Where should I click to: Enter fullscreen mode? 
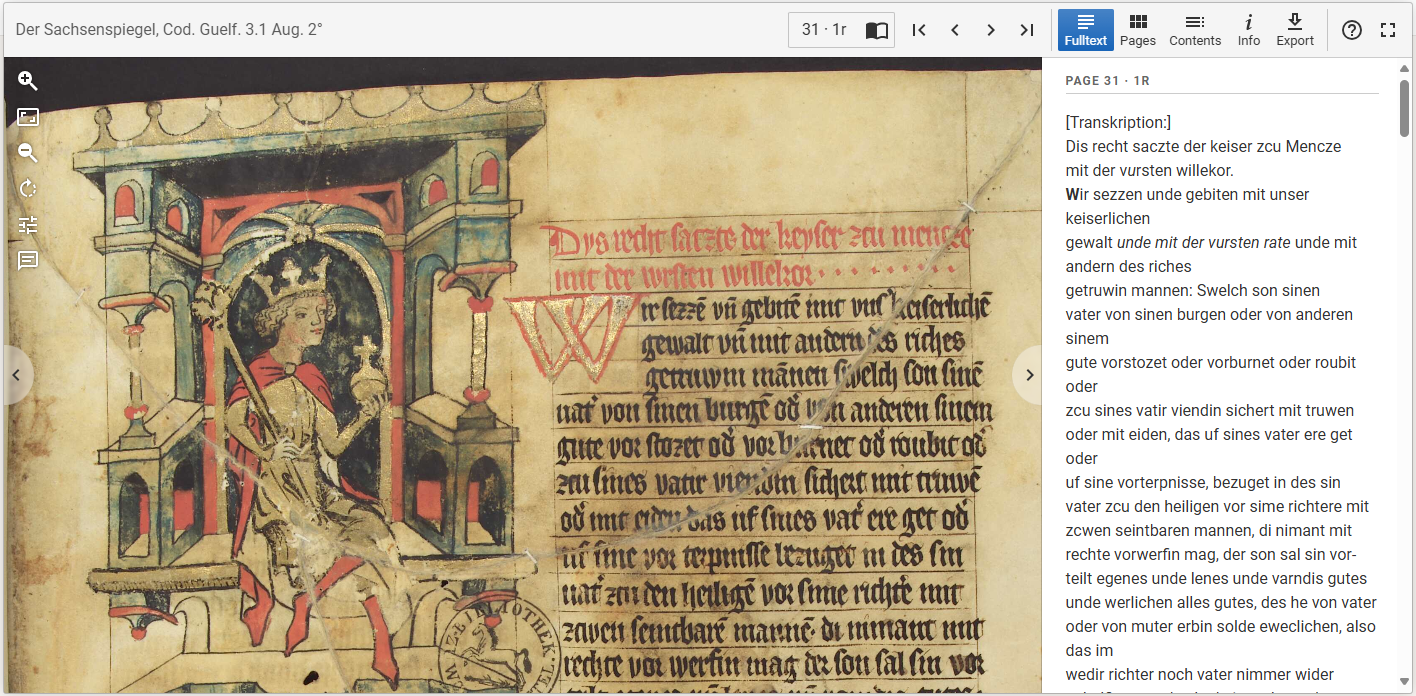(1388, 30)
